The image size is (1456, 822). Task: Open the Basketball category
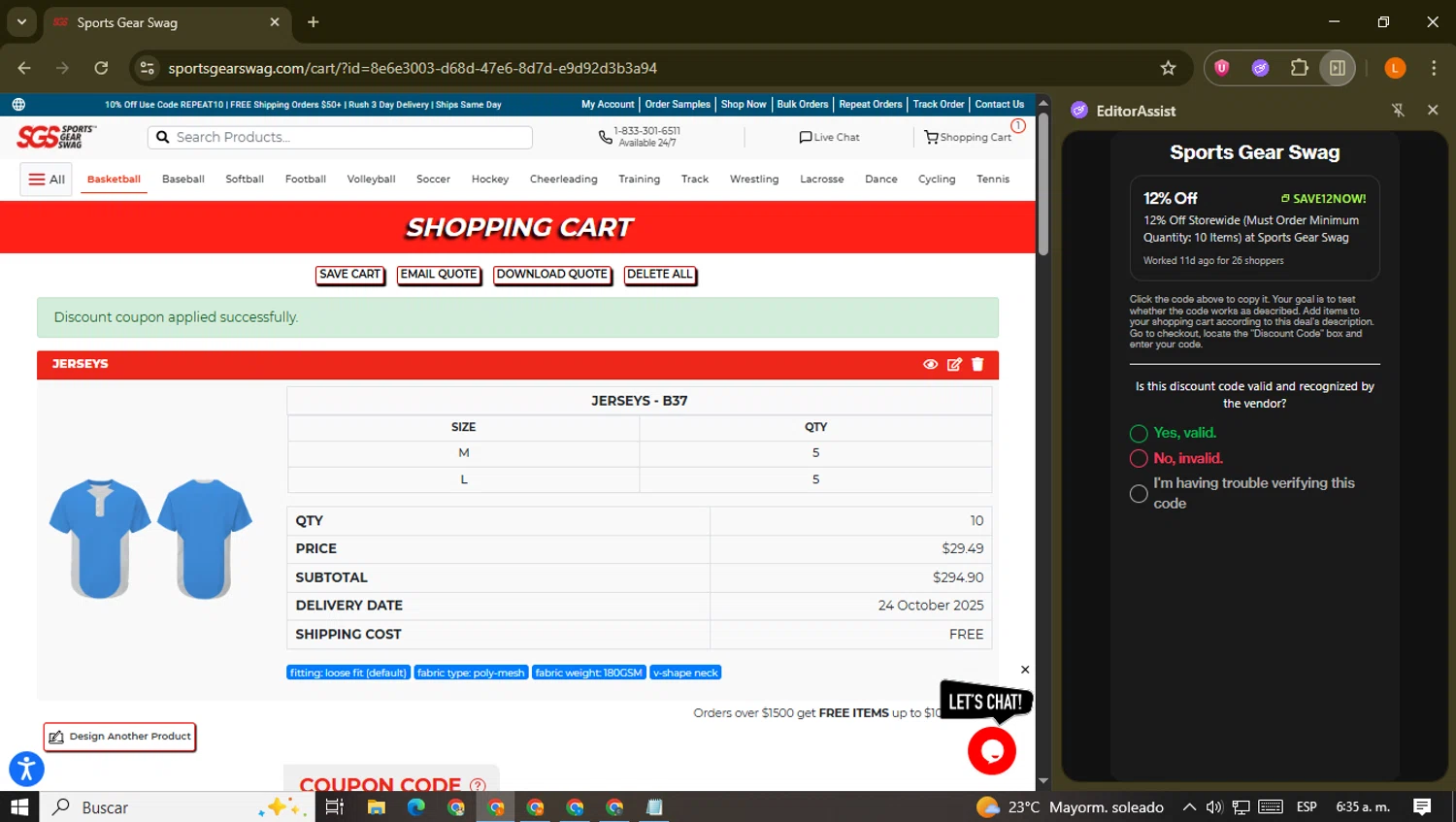pyautogui.click(x=114, y=180)
